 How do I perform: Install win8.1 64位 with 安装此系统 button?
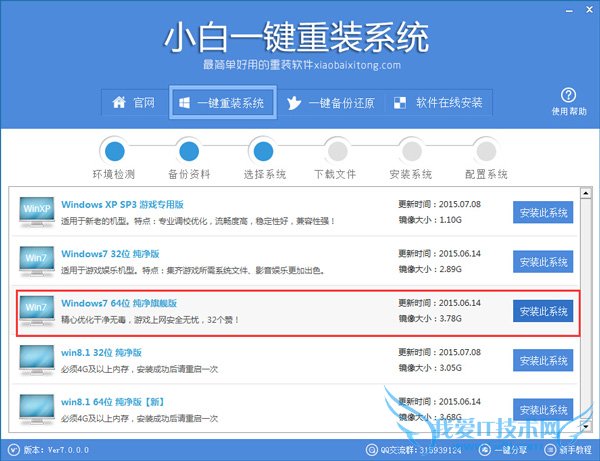543,410
